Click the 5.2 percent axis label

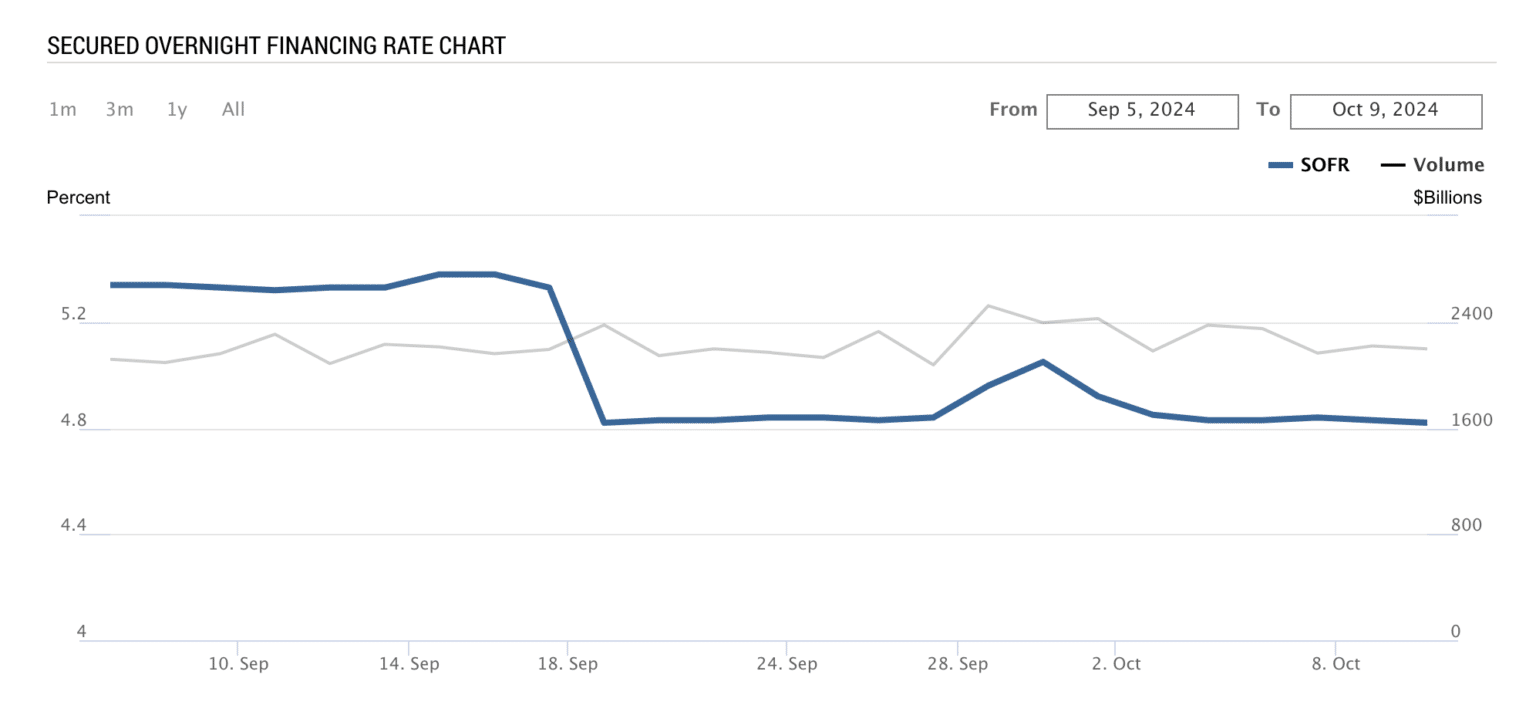pos(74,315)
